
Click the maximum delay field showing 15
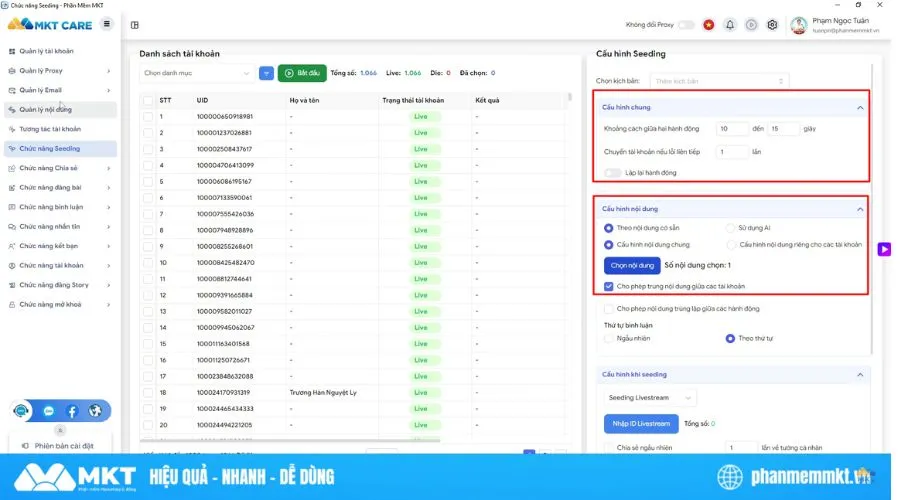point(783,129)
